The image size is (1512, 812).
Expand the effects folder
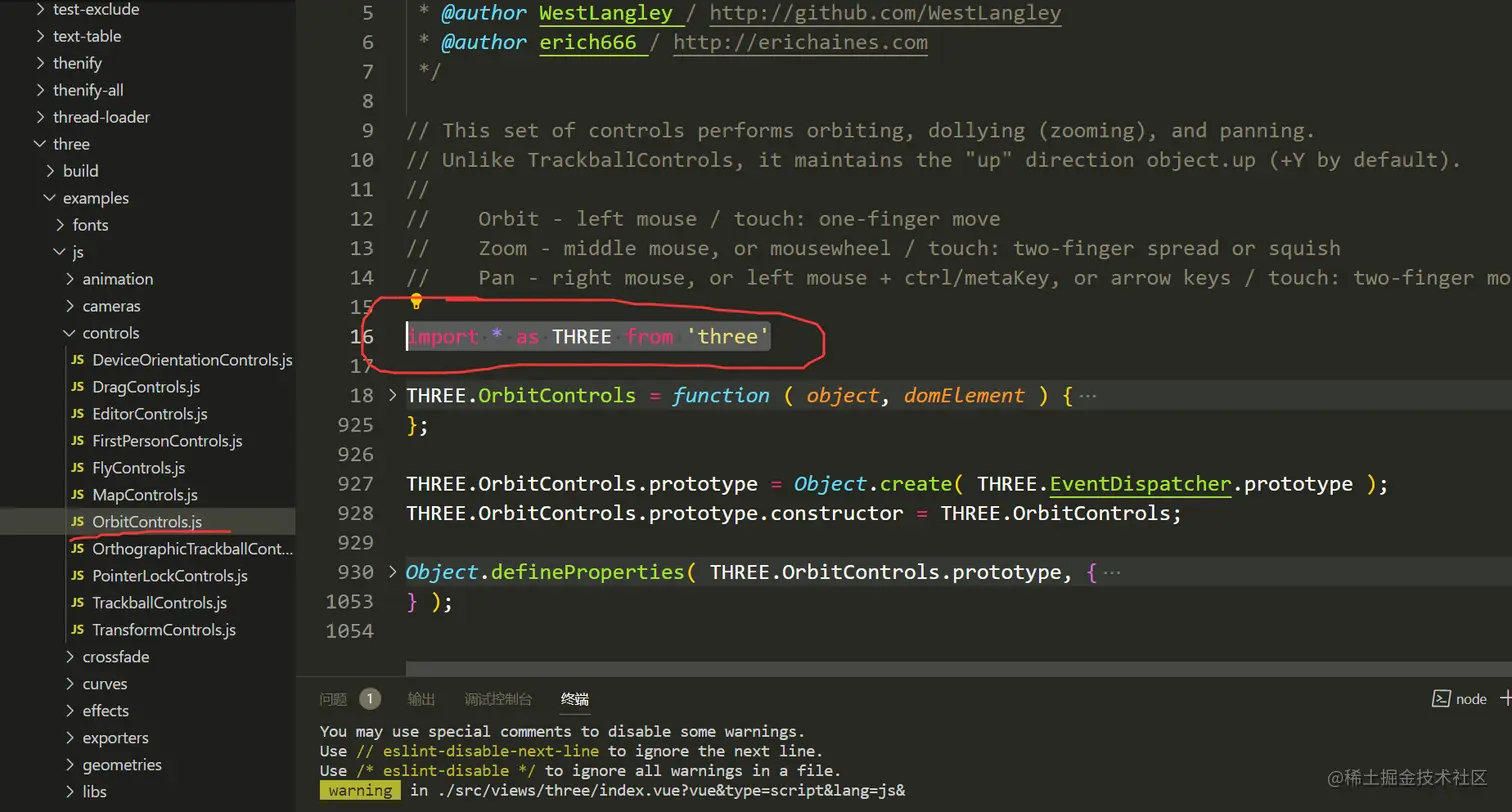tap(70, 711)
